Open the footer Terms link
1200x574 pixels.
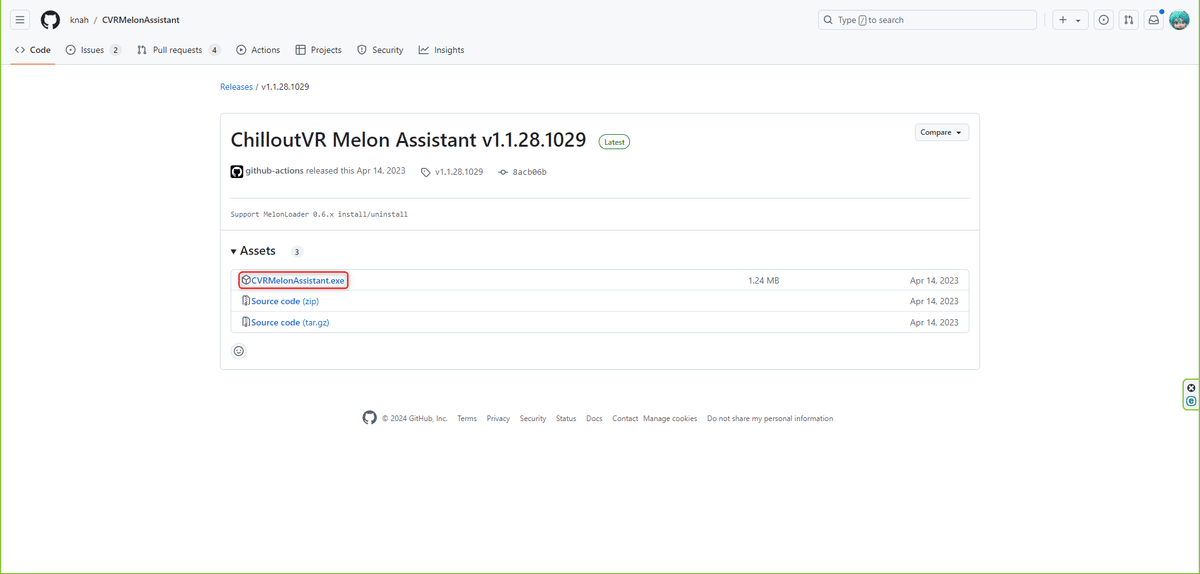pyautogui.click(x=467, y=418)
